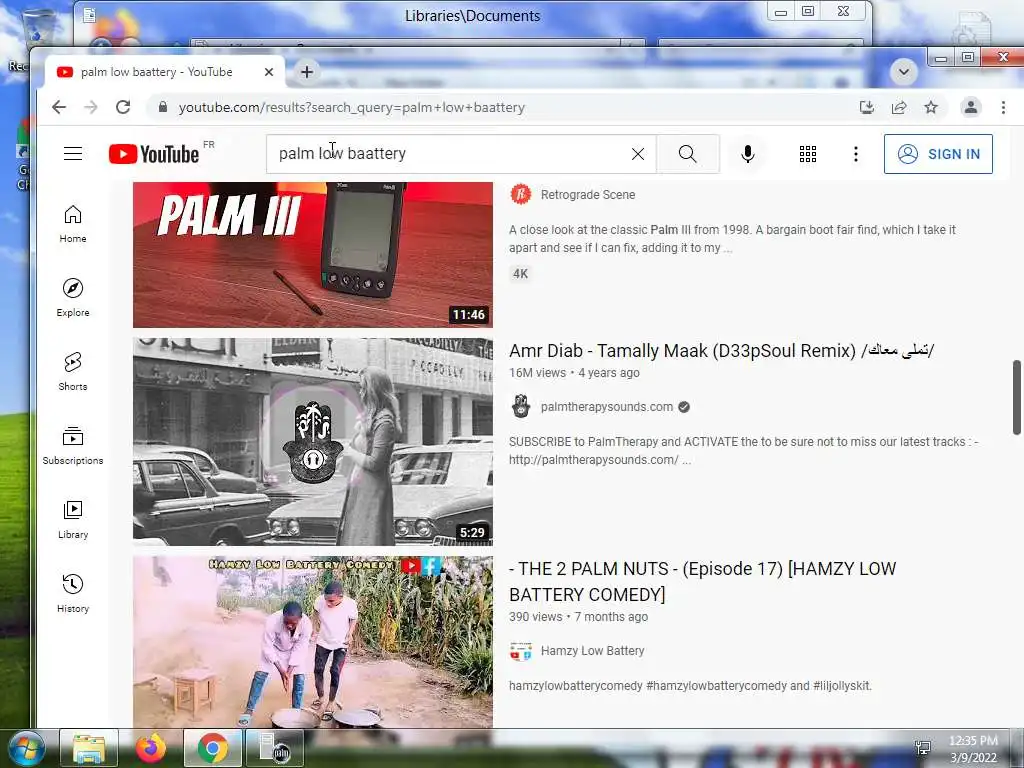Go to YouTube home via logo
The height and width of the screenshot is (768, 1024).
point(153,154)
